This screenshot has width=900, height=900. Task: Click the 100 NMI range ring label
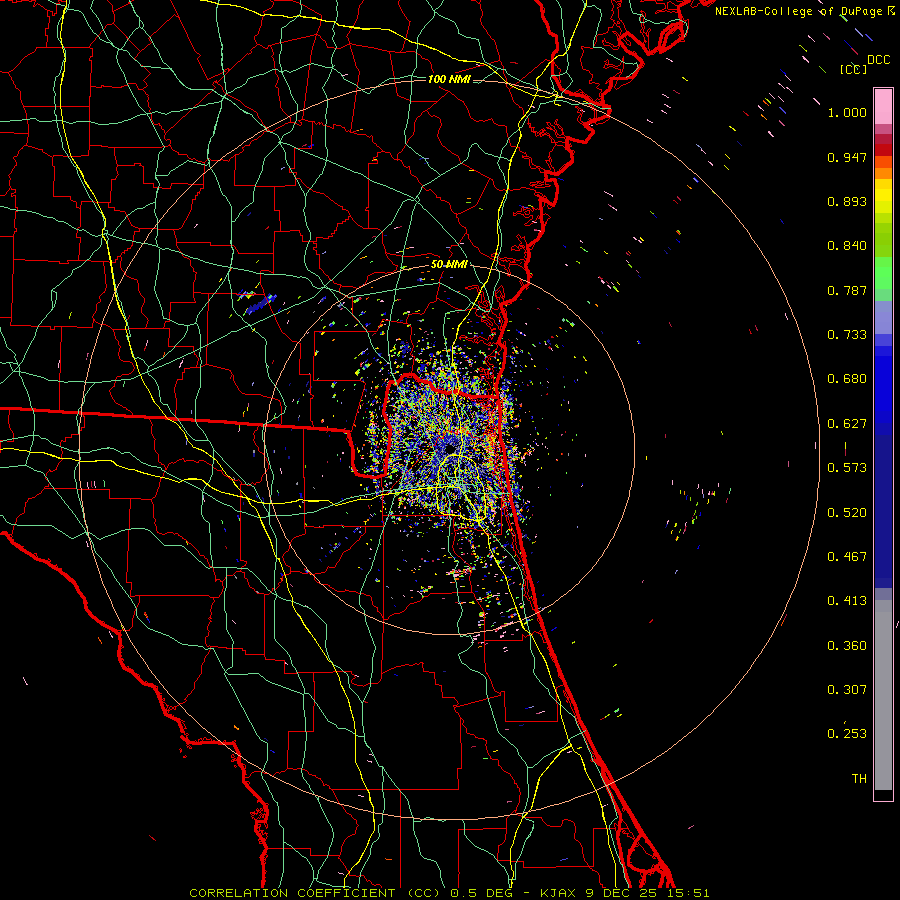(x=449, y=79)
